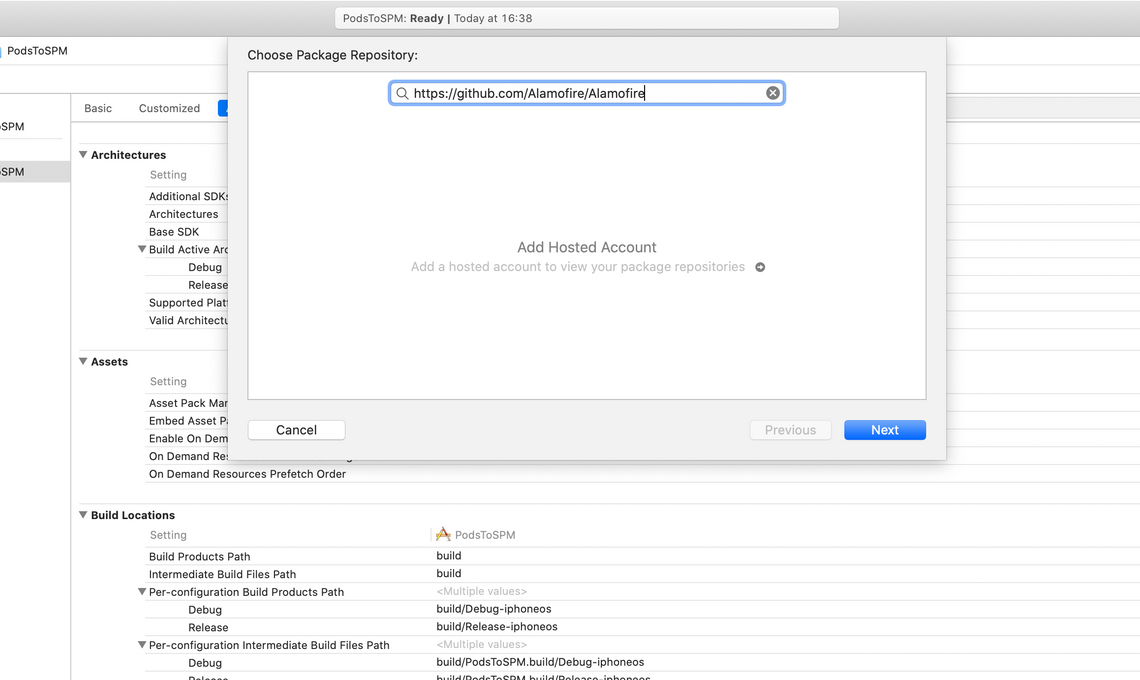This screenshot has height=680, width=1140.
Task: Click the Add Hosted Account arrow icon
Action: pos(760,267)
